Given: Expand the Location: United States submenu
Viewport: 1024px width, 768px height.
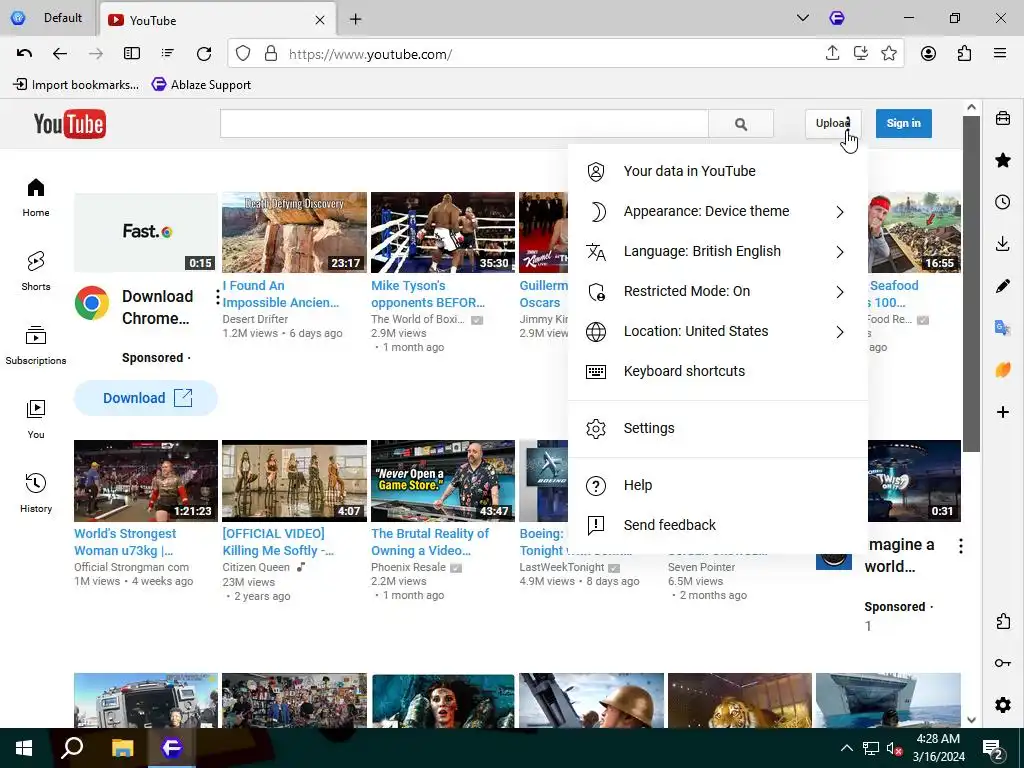Looking at the screenshot, I should point(718,331).
